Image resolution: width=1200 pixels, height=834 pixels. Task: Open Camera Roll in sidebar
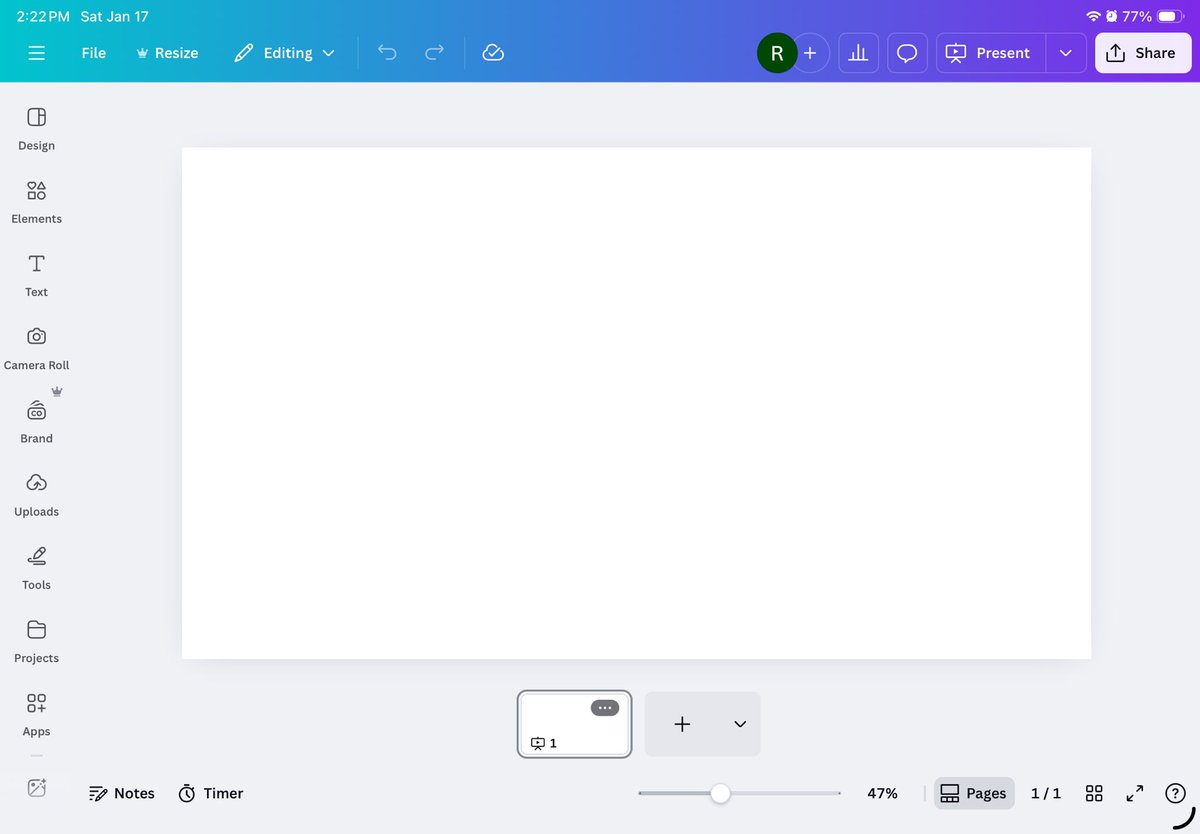tap(37, 348)
